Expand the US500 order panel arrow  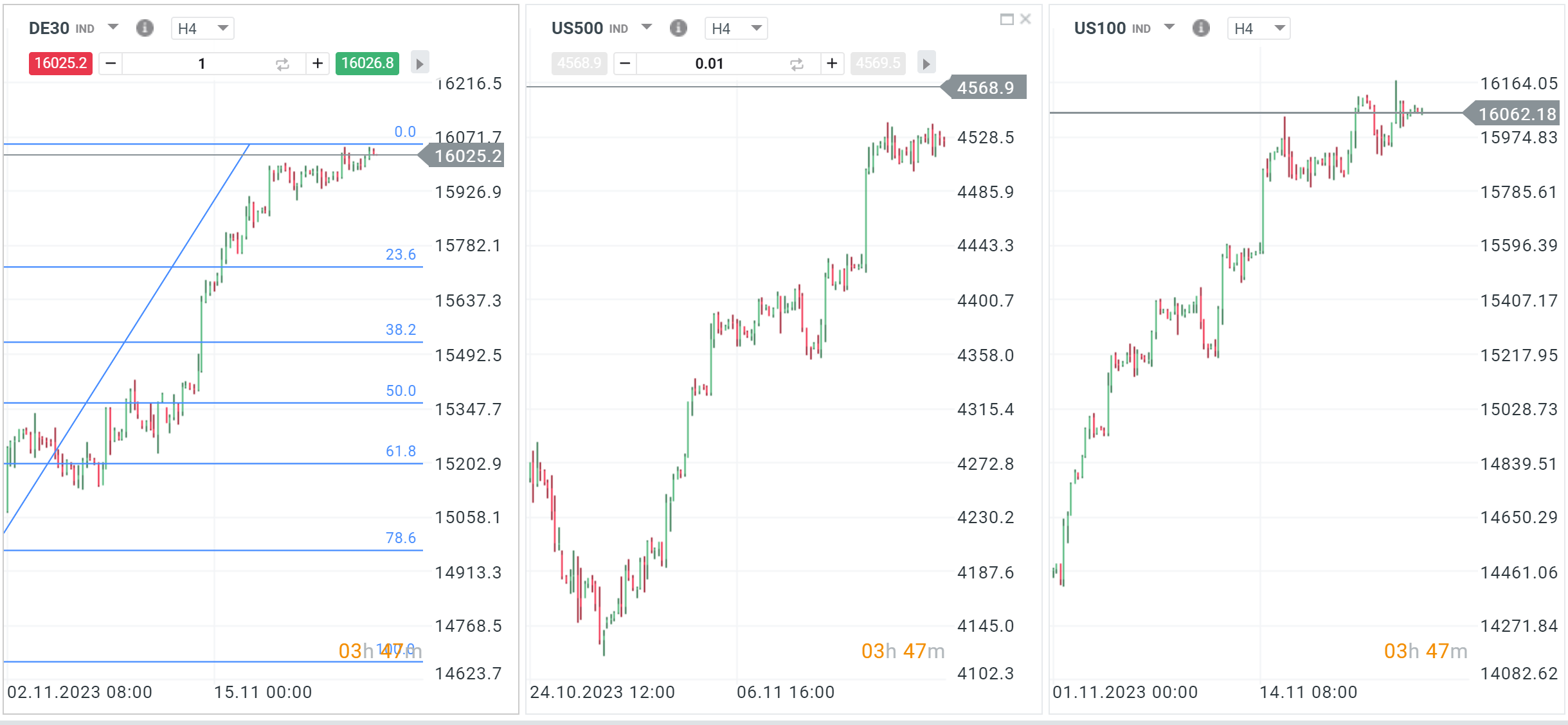(x=926, y=63)
